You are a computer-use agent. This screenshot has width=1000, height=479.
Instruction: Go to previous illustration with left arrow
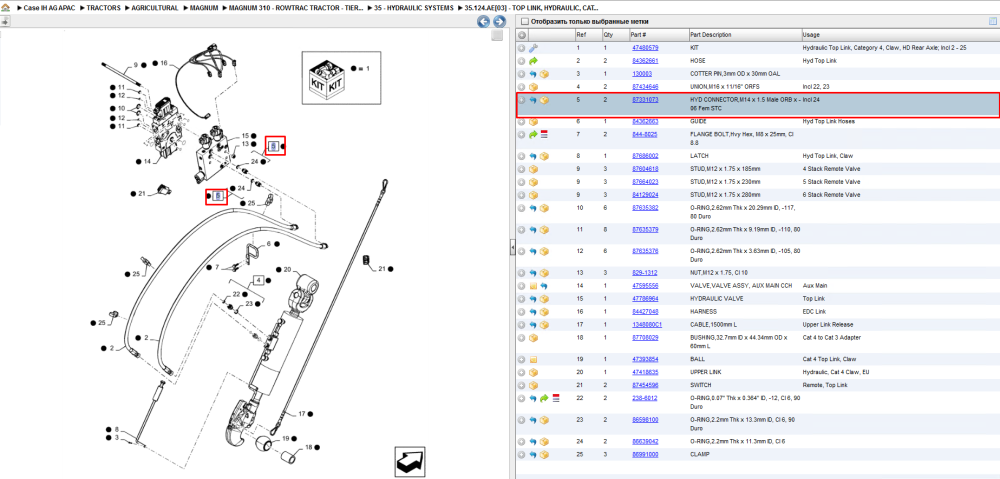(484, 22)
